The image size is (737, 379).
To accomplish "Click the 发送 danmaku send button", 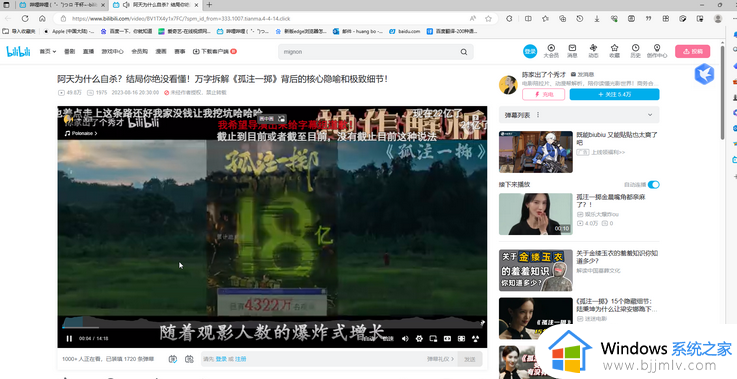I will pos(470,359).
